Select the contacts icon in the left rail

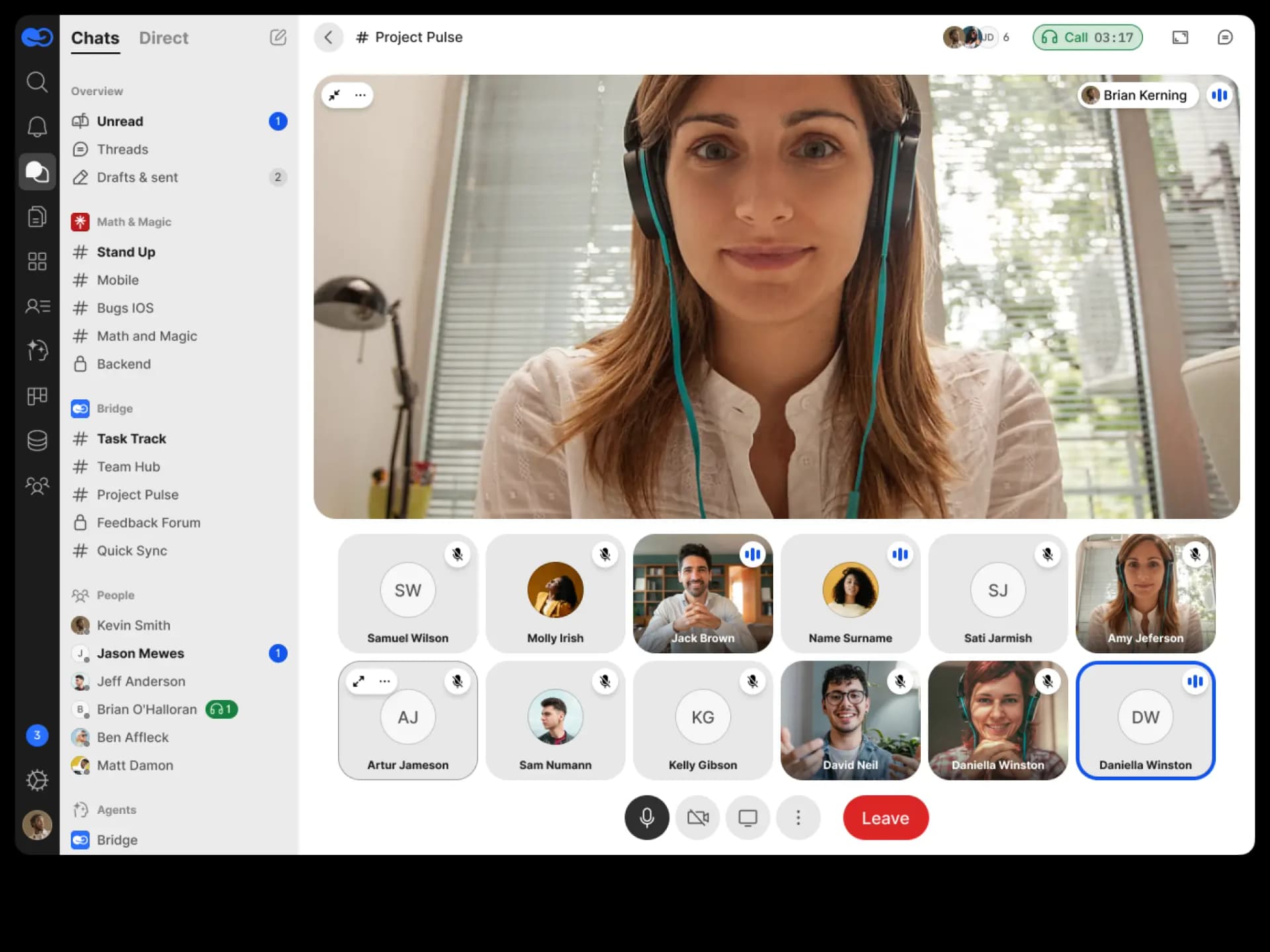(x=38, y=305)
